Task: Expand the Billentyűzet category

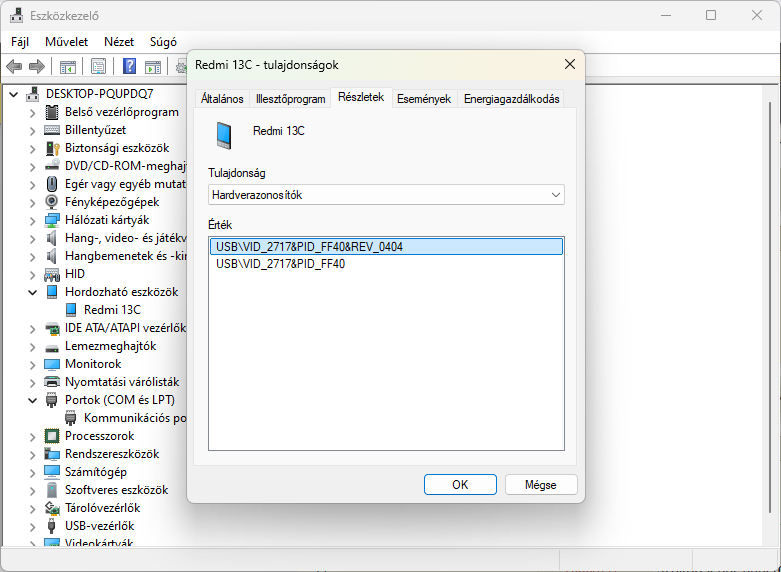Action: (32, 131)
